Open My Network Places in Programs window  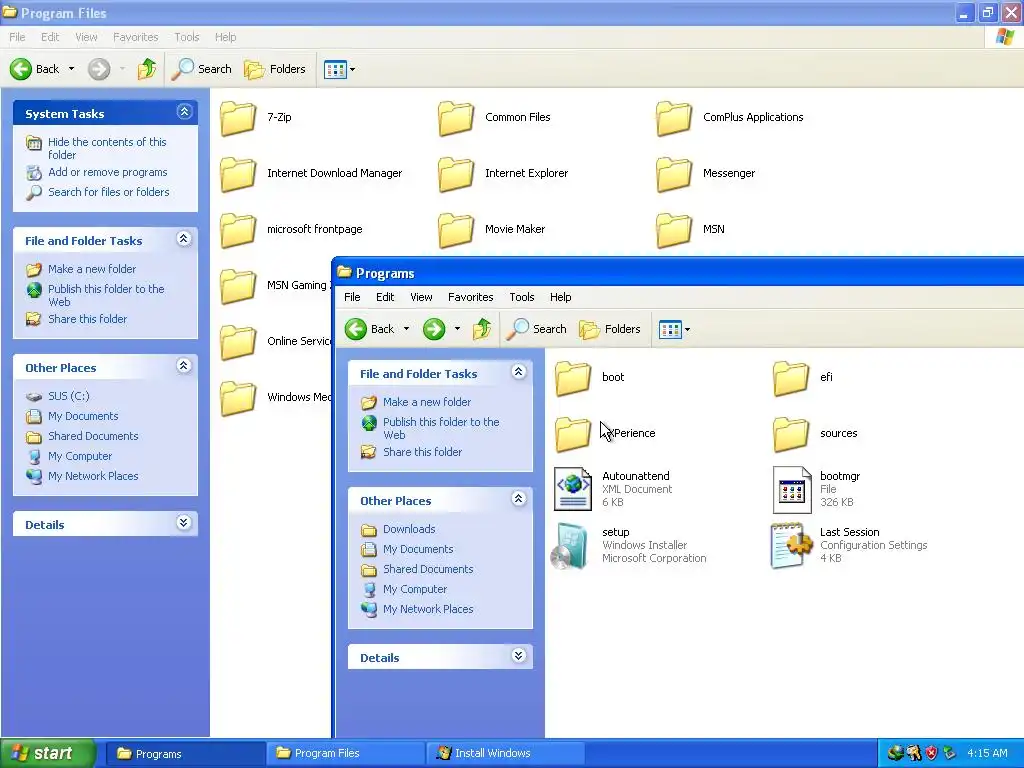tap(428, 609)
